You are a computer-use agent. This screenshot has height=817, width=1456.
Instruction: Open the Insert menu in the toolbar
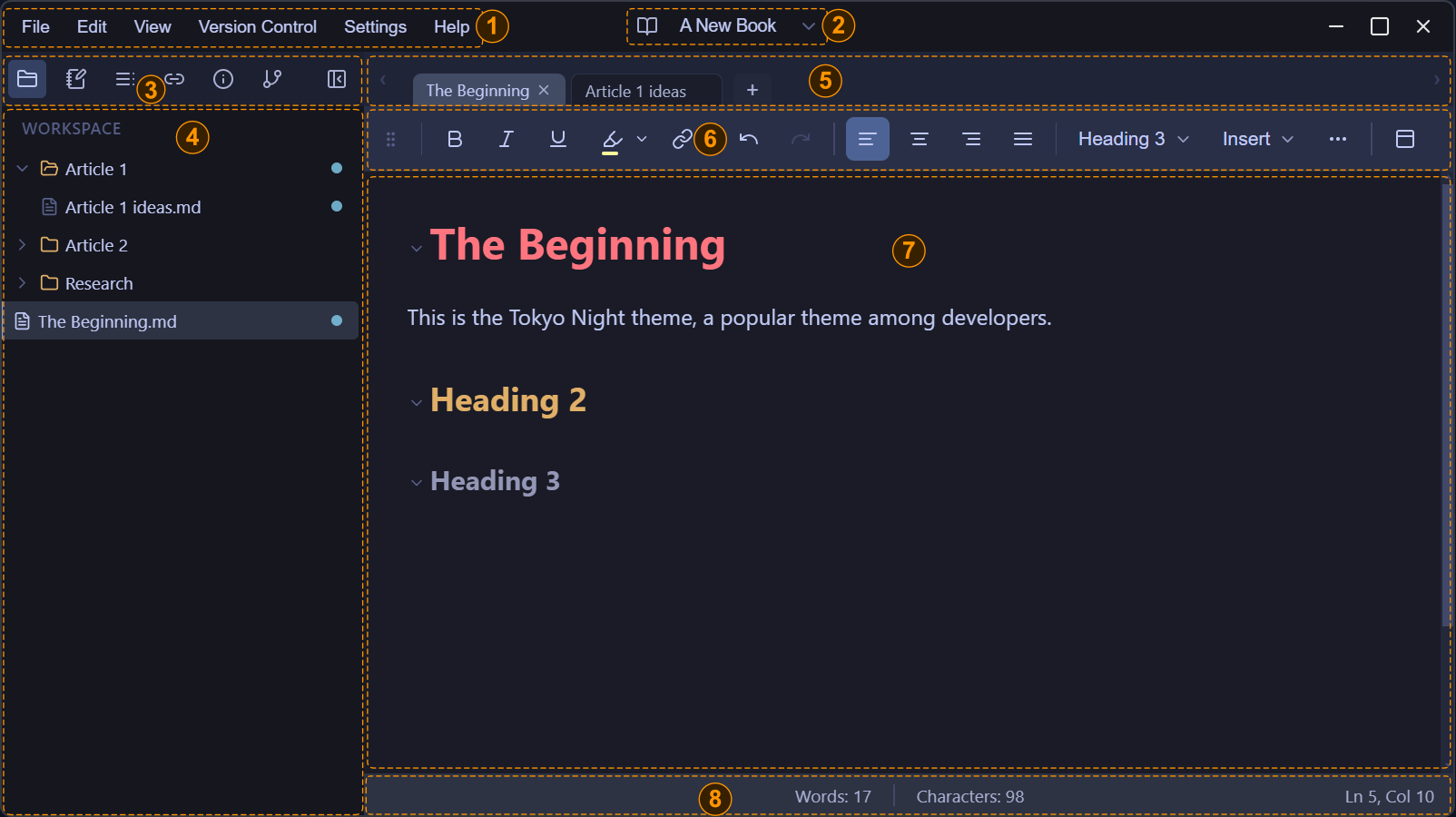[x=1256, y=139]
